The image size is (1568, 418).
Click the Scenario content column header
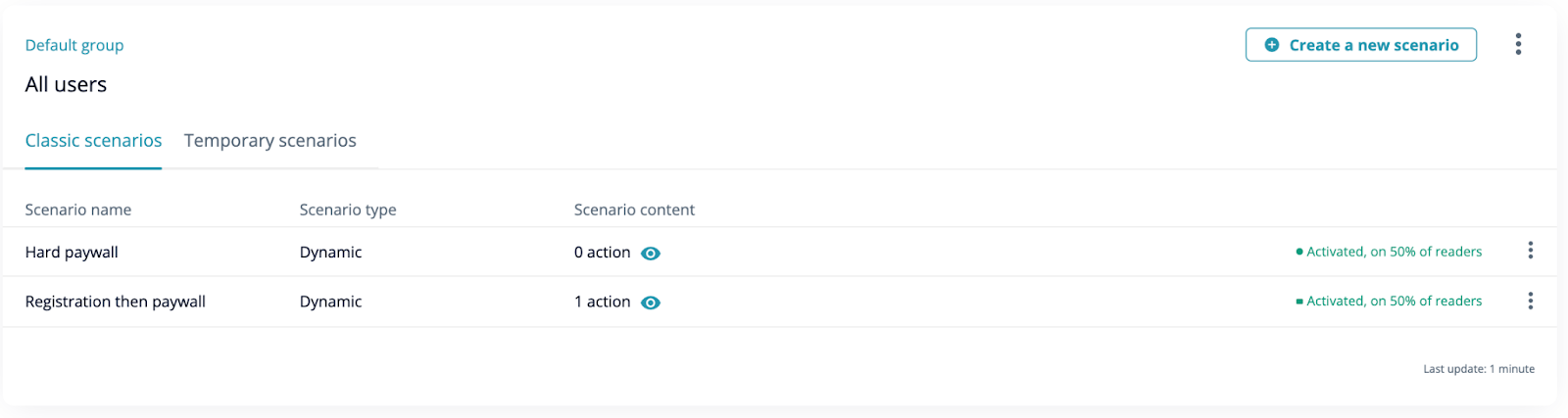pos(634,209)
